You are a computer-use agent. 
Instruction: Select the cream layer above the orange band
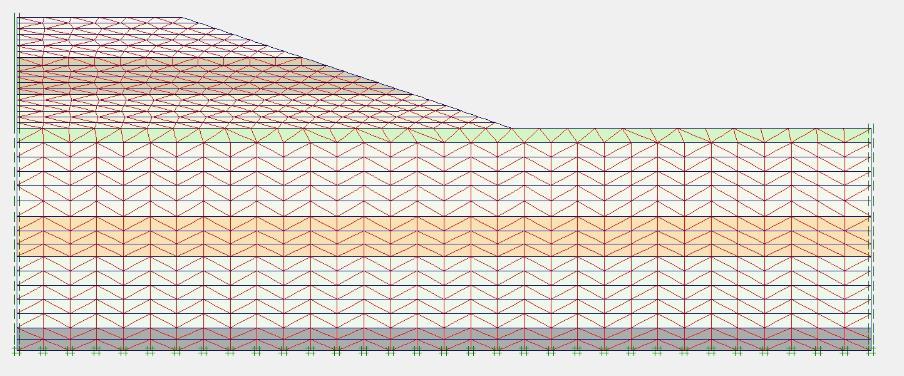click(x=444, y=179)
